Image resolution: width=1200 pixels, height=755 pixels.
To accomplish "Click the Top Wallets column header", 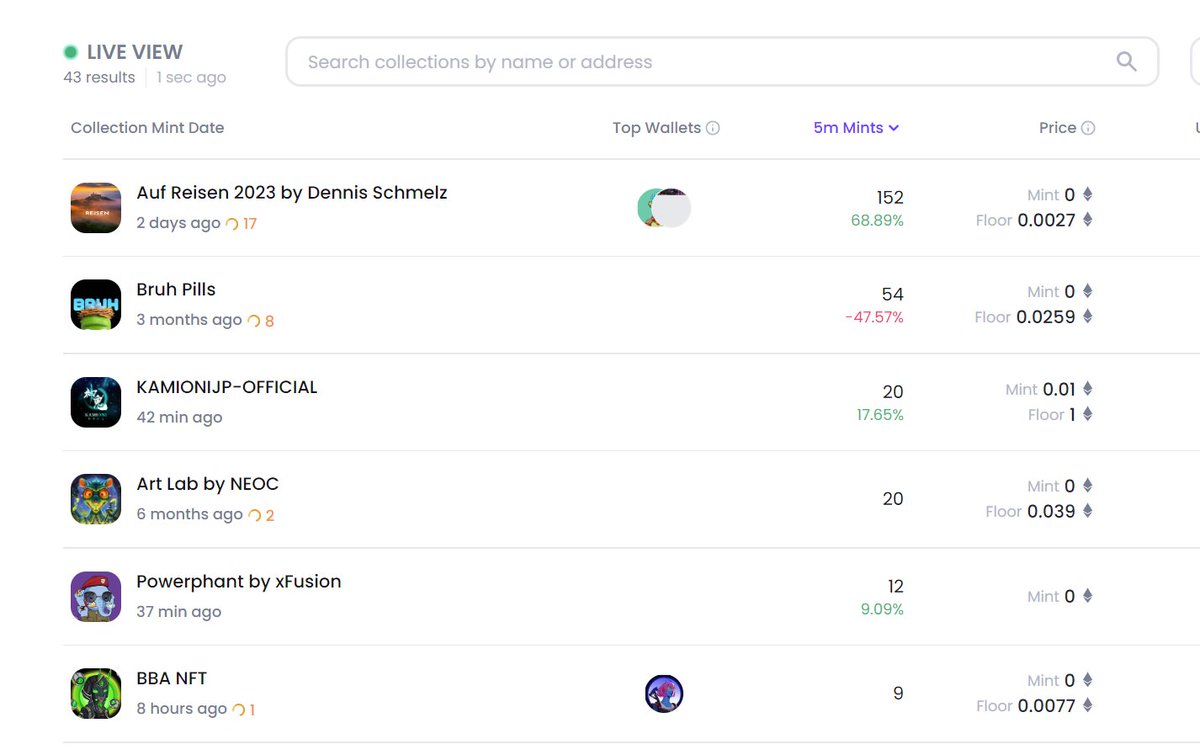I will 657,128.
